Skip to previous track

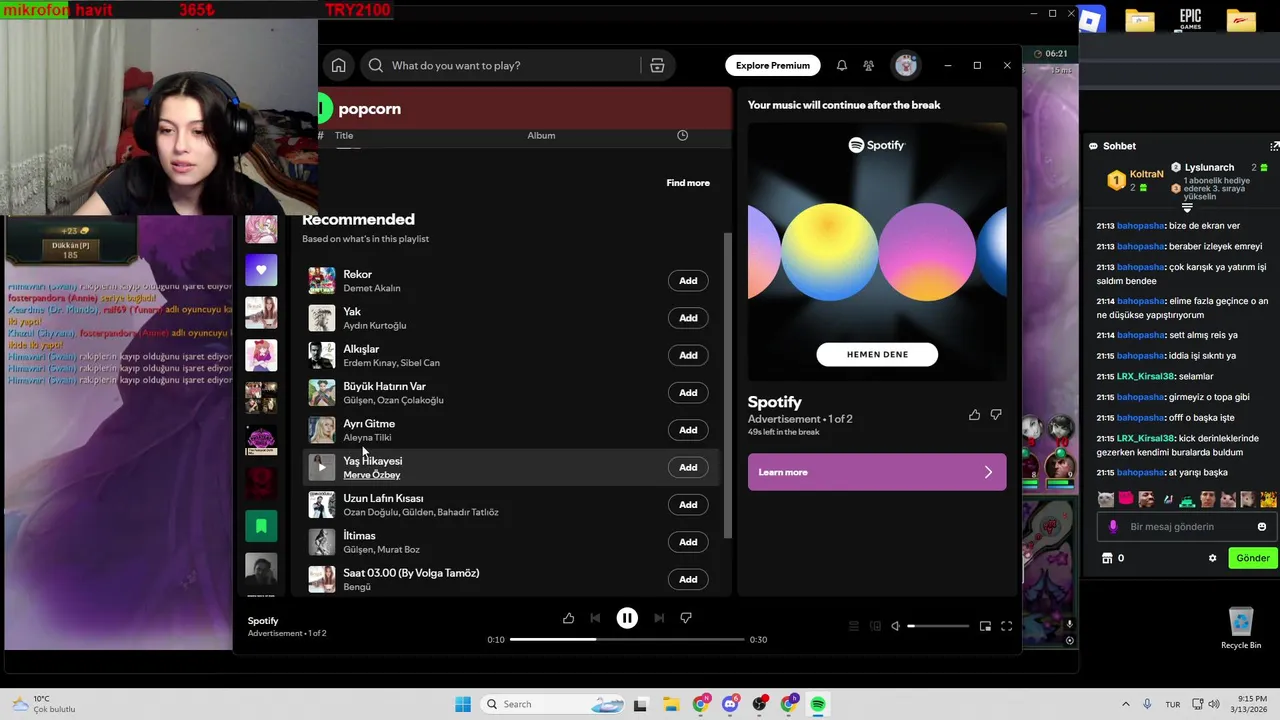pos(595,618)
